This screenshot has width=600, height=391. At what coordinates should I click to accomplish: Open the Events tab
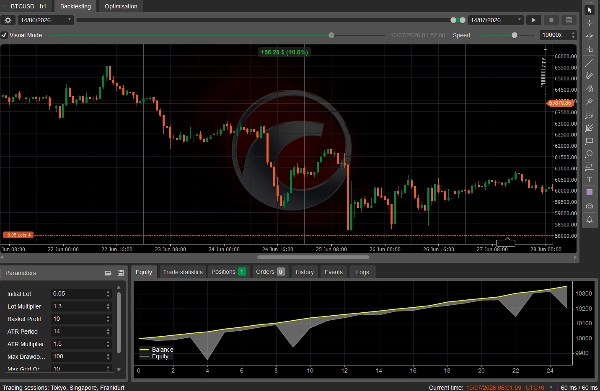click(333, 272)
